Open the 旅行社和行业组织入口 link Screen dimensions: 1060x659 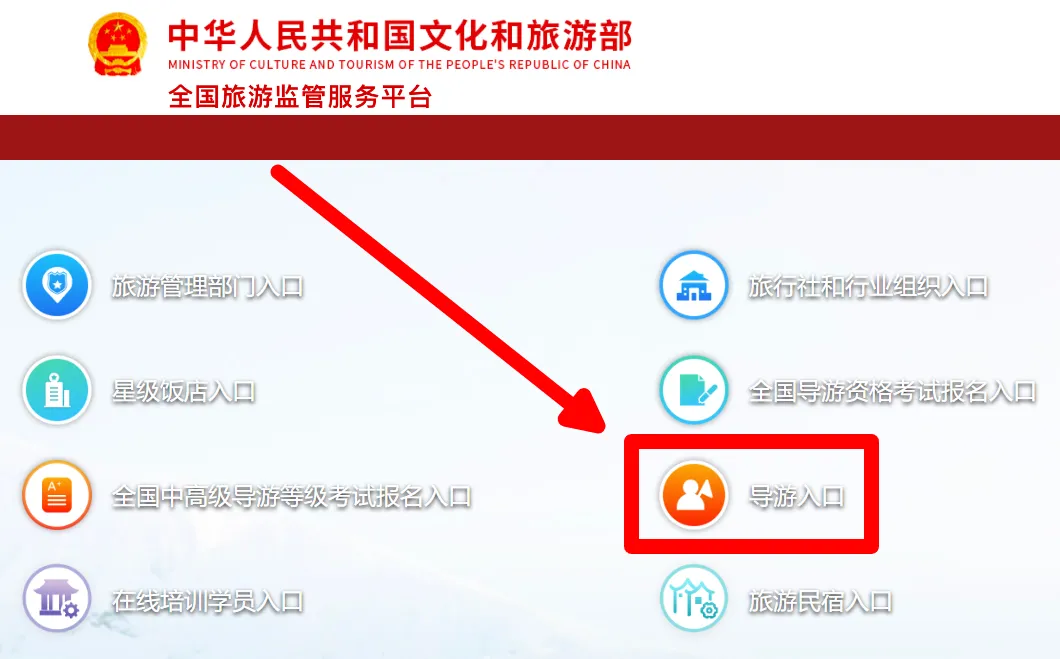tap(868, 287)
